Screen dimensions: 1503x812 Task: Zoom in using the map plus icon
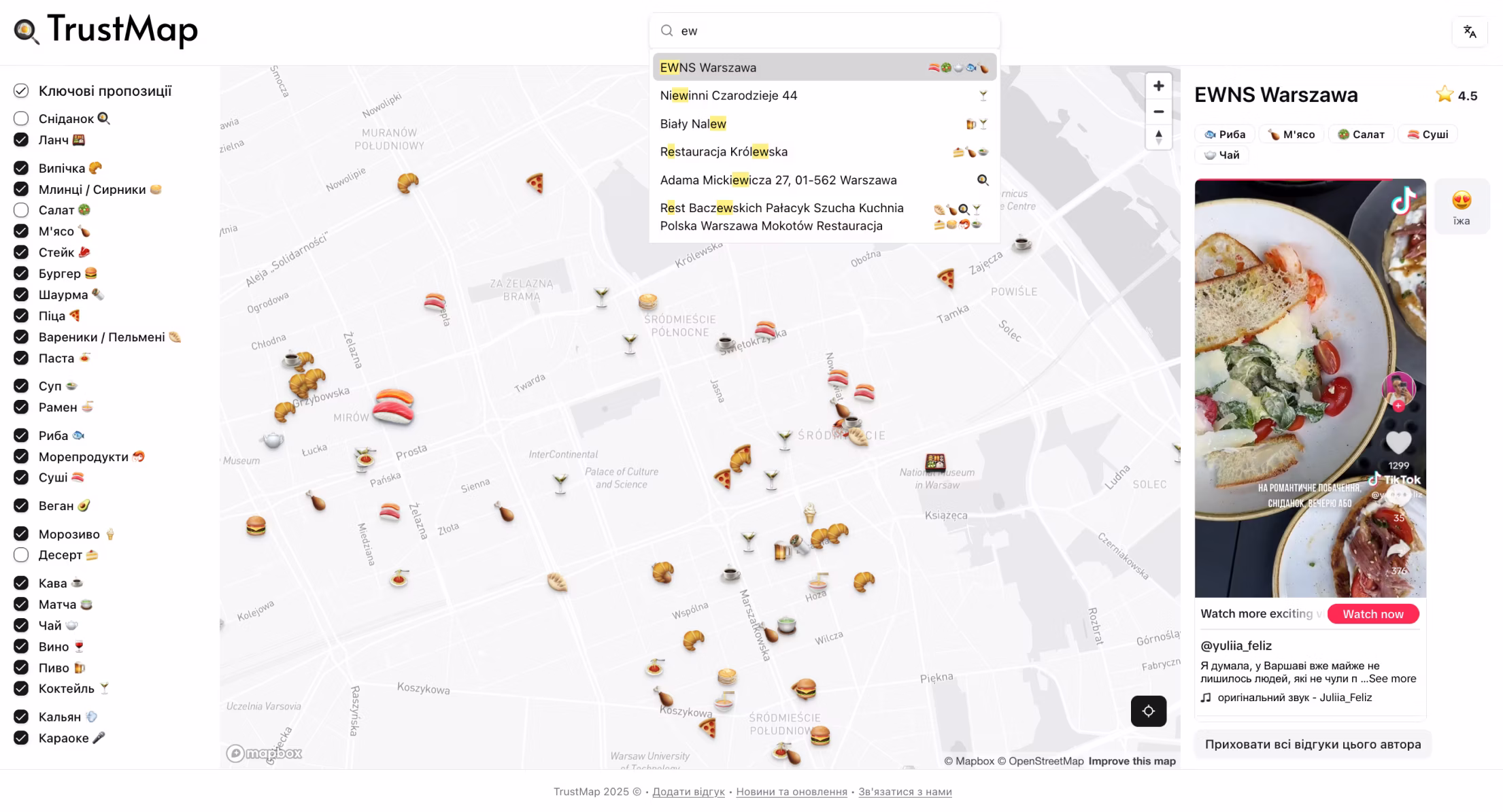click(x=1158, y=85)
